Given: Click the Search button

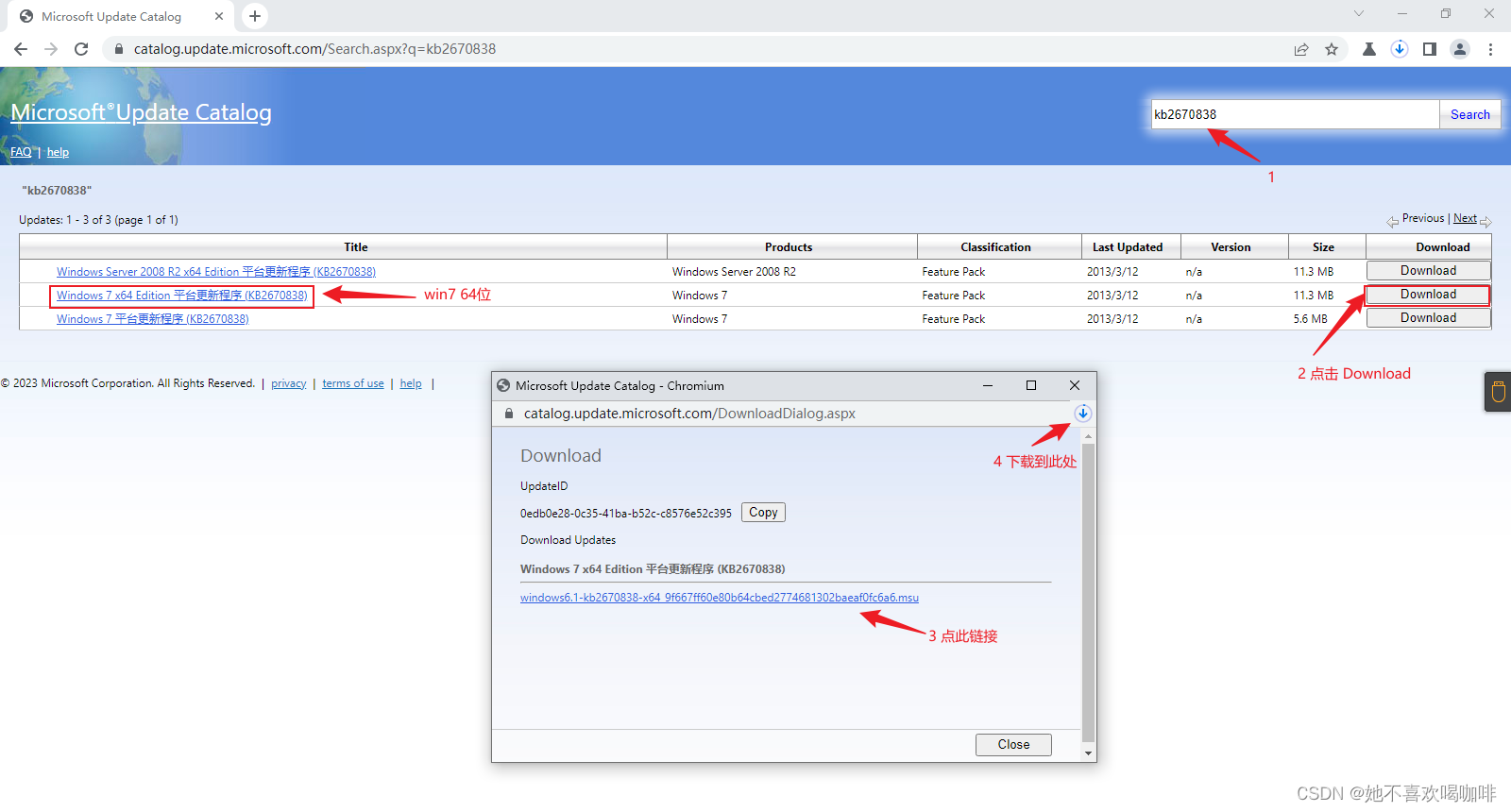Looking at the screenshot, I should point(1470,114).
